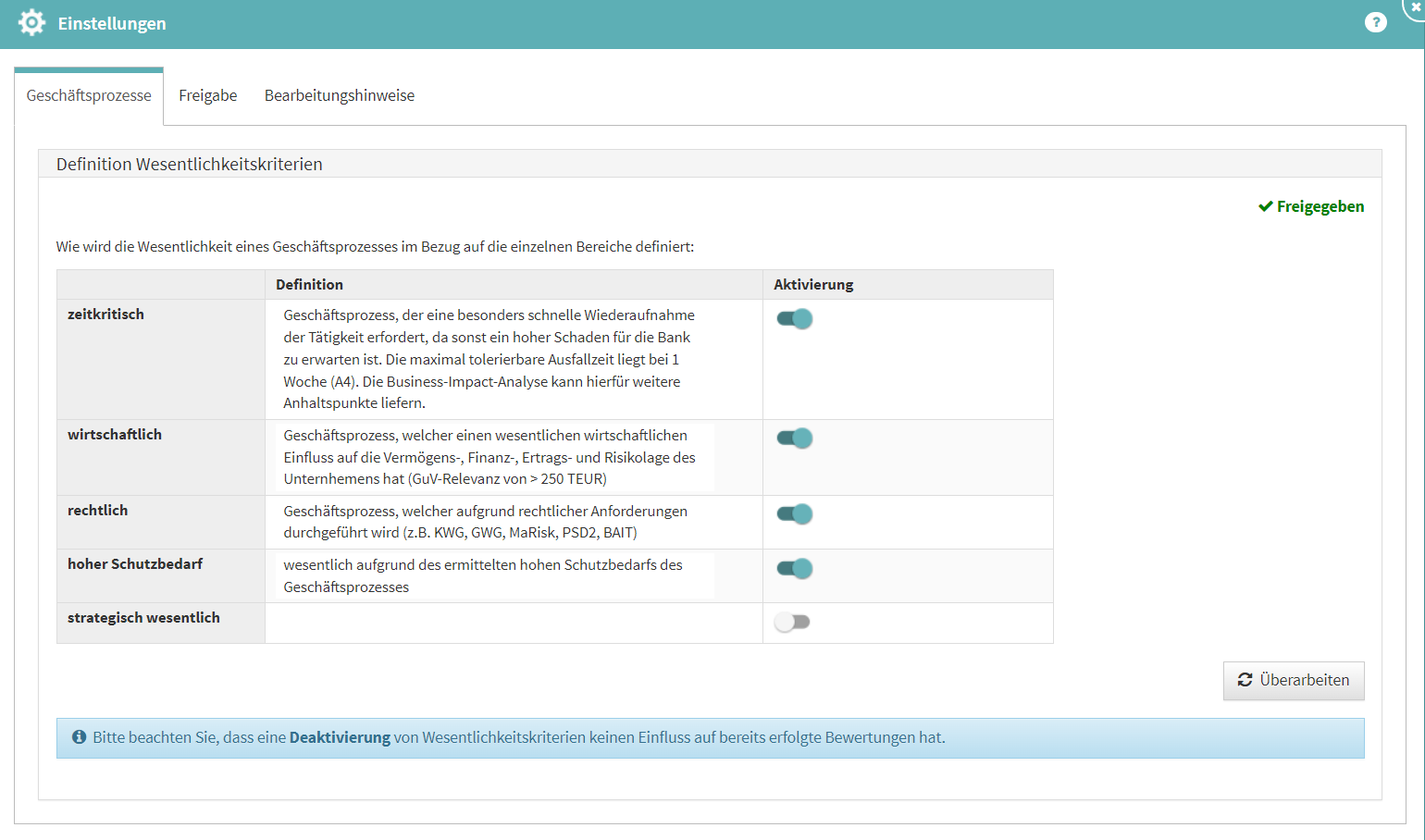Disable the zeitkritisch activation toggle

coord(794,319)
